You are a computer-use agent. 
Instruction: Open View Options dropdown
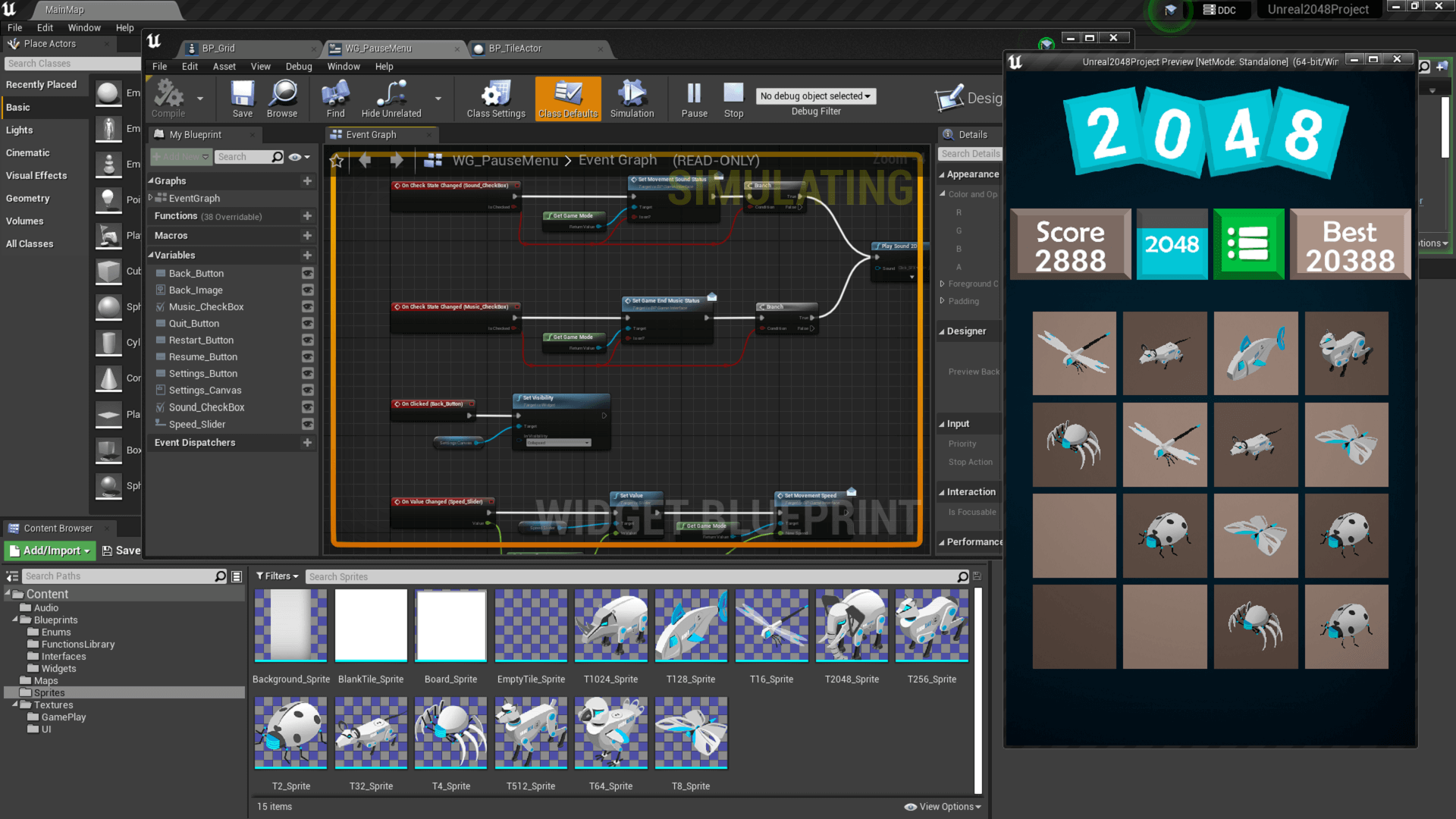pos(943,807)
